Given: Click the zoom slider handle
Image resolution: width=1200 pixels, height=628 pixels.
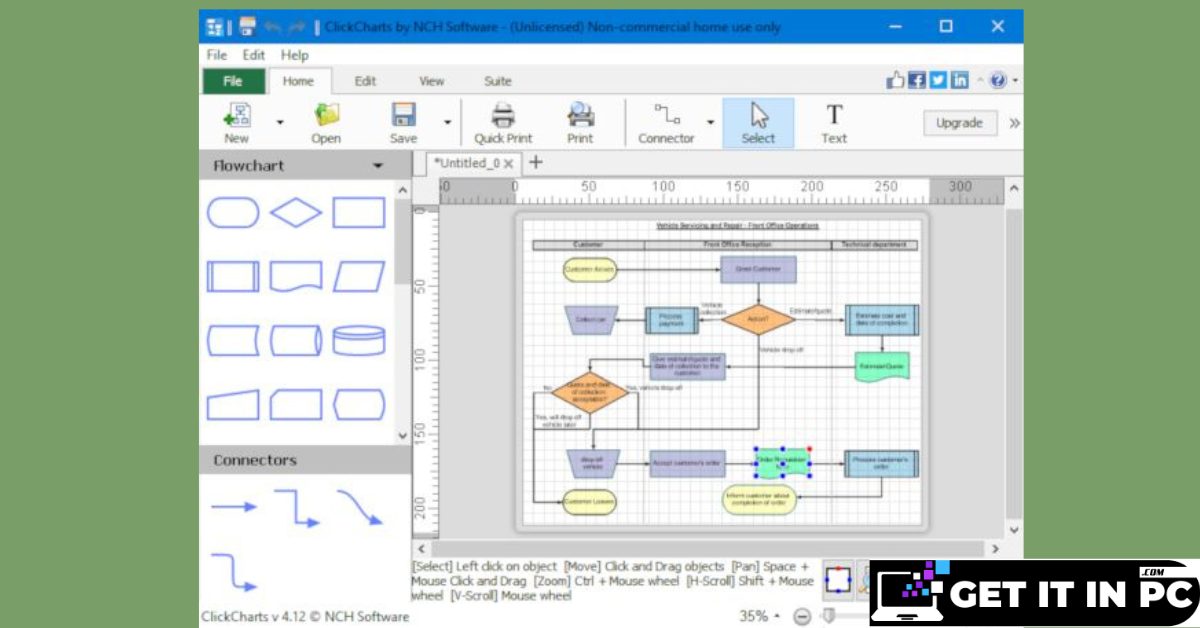Looking at the screenshot, I should pyautogui.click(x=829, y=617).
